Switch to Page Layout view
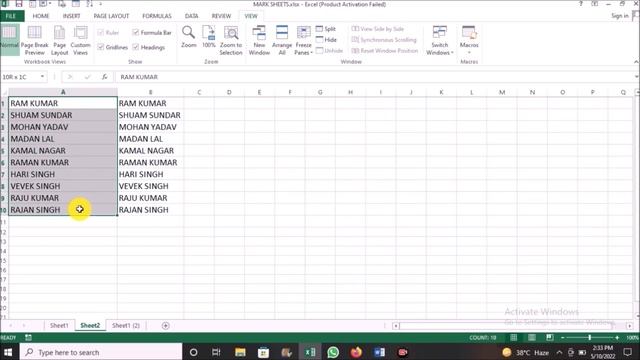640x360 pixels. 59,40
